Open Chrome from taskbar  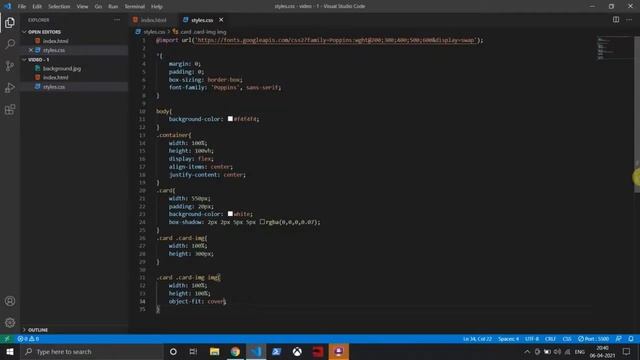pos(235,351)
